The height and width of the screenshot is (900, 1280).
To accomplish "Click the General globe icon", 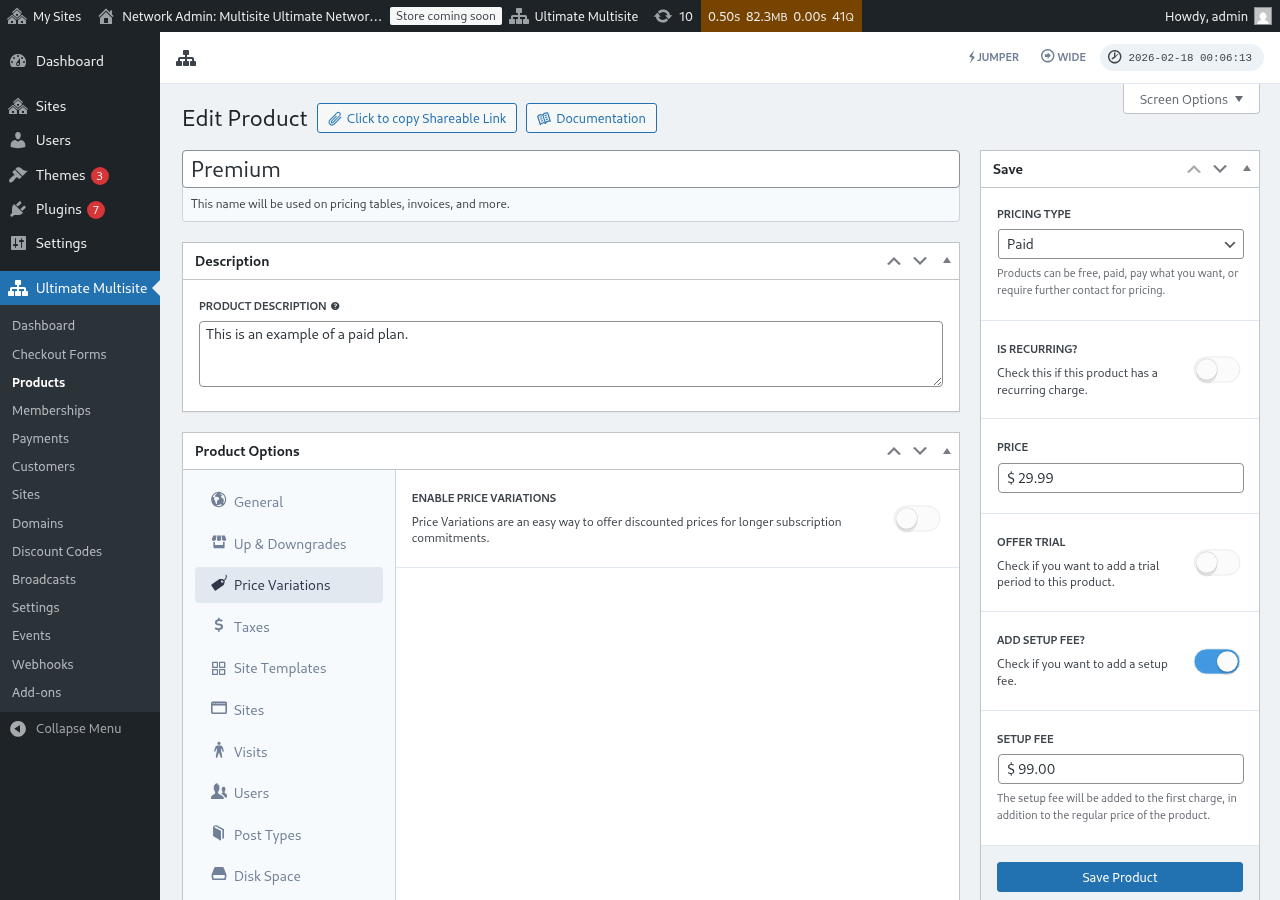I will click(x=218, y=500).
